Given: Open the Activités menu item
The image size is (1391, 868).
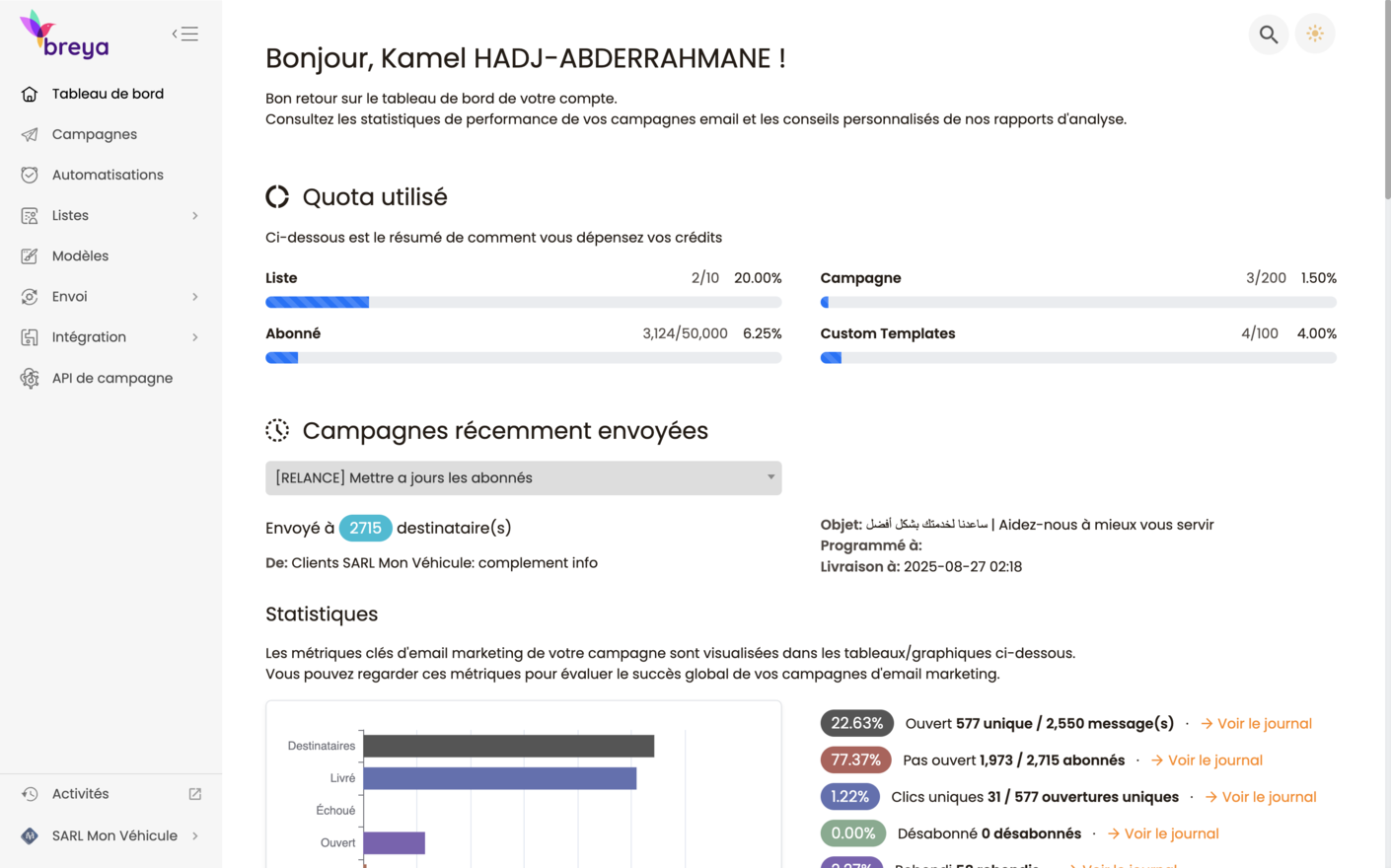Looking at the screenshot, I should (81, 794).
